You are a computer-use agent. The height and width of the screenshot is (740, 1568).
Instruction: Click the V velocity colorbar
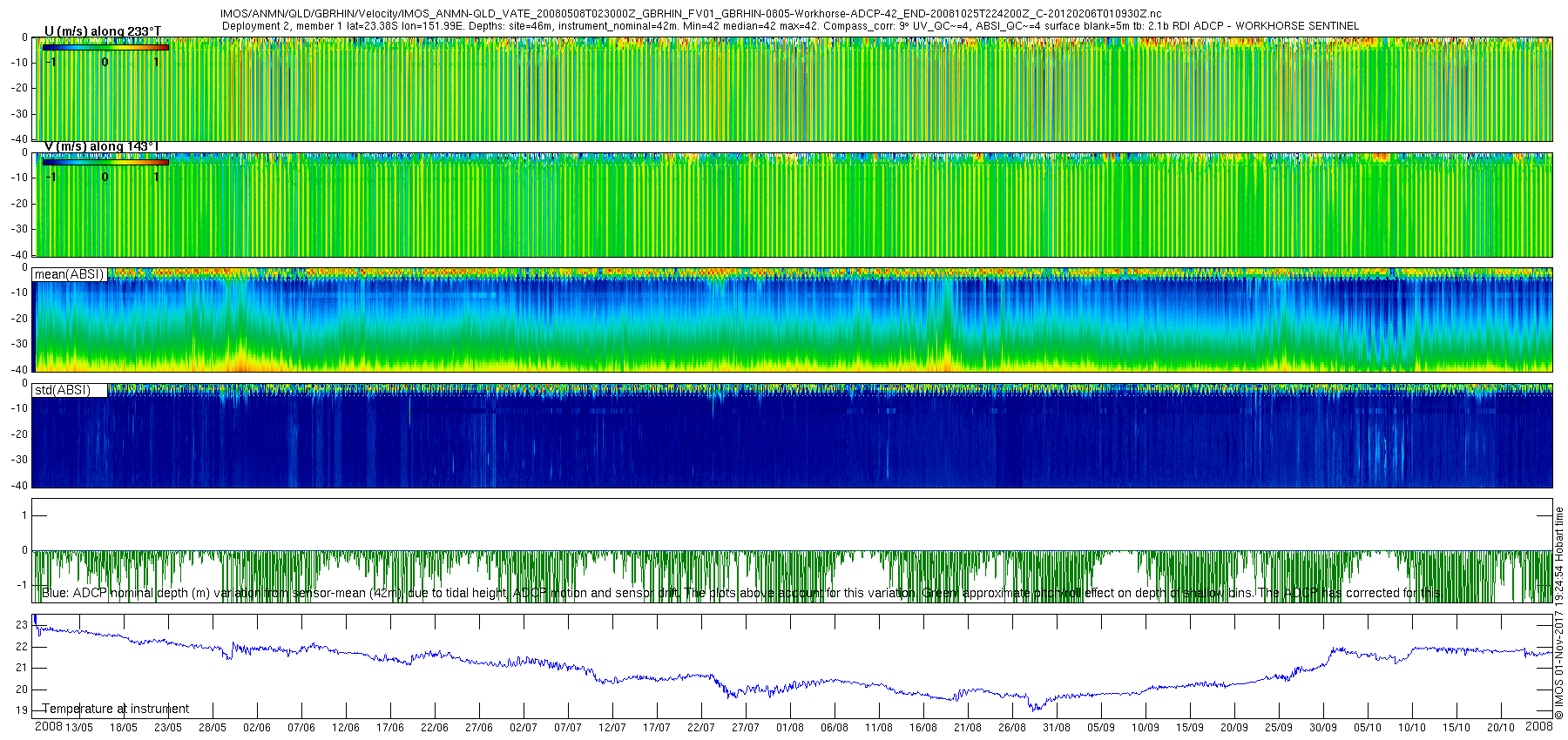(x=105, y=162)
